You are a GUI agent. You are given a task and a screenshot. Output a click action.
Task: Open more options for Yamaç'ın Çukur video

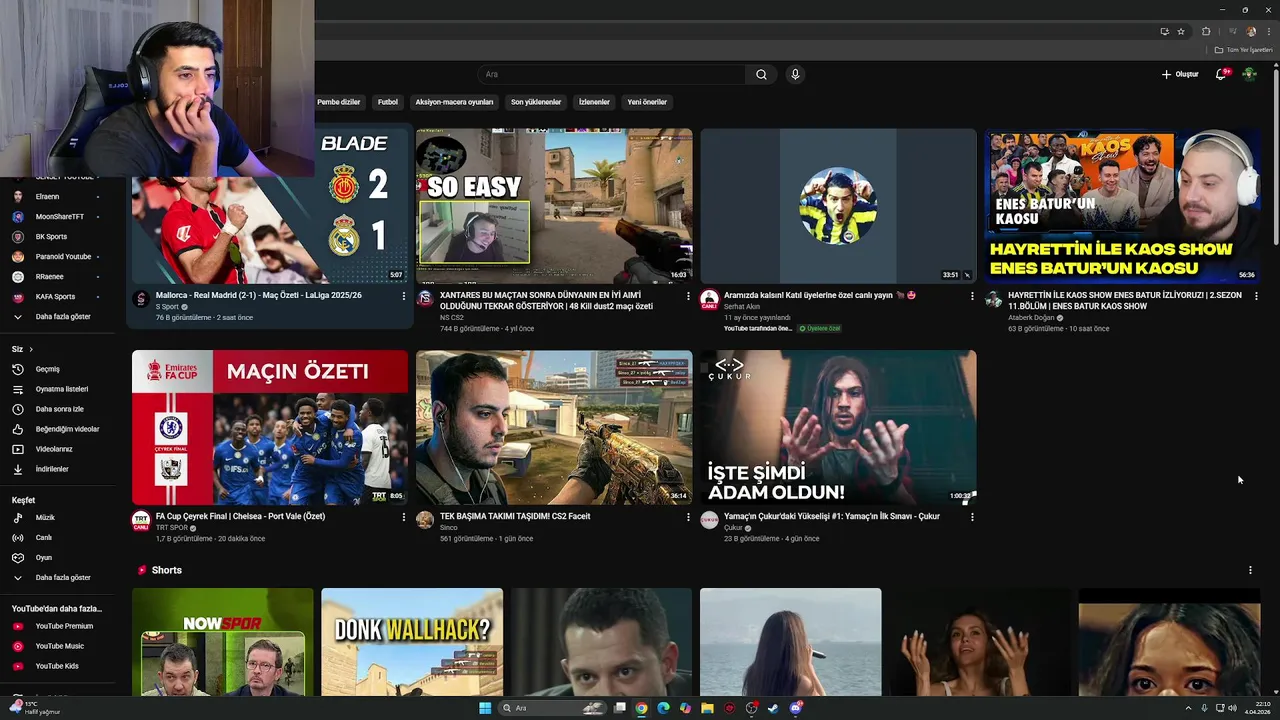pyautogui.click(x=972, y=517)
